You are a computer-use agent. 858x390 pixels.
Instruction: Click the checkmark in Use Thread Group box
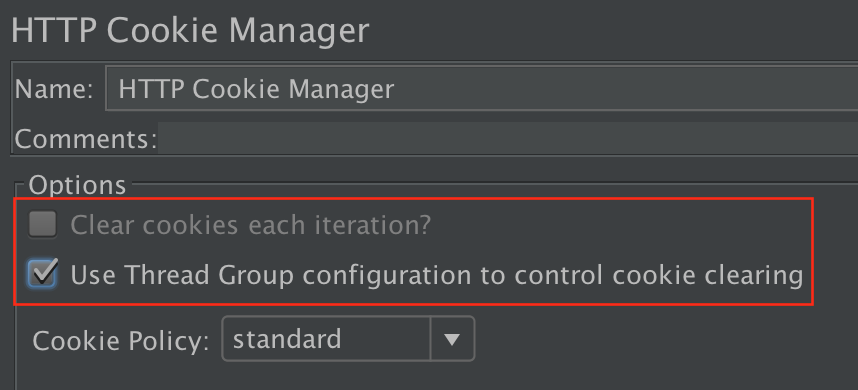click(x=44, y=272)
